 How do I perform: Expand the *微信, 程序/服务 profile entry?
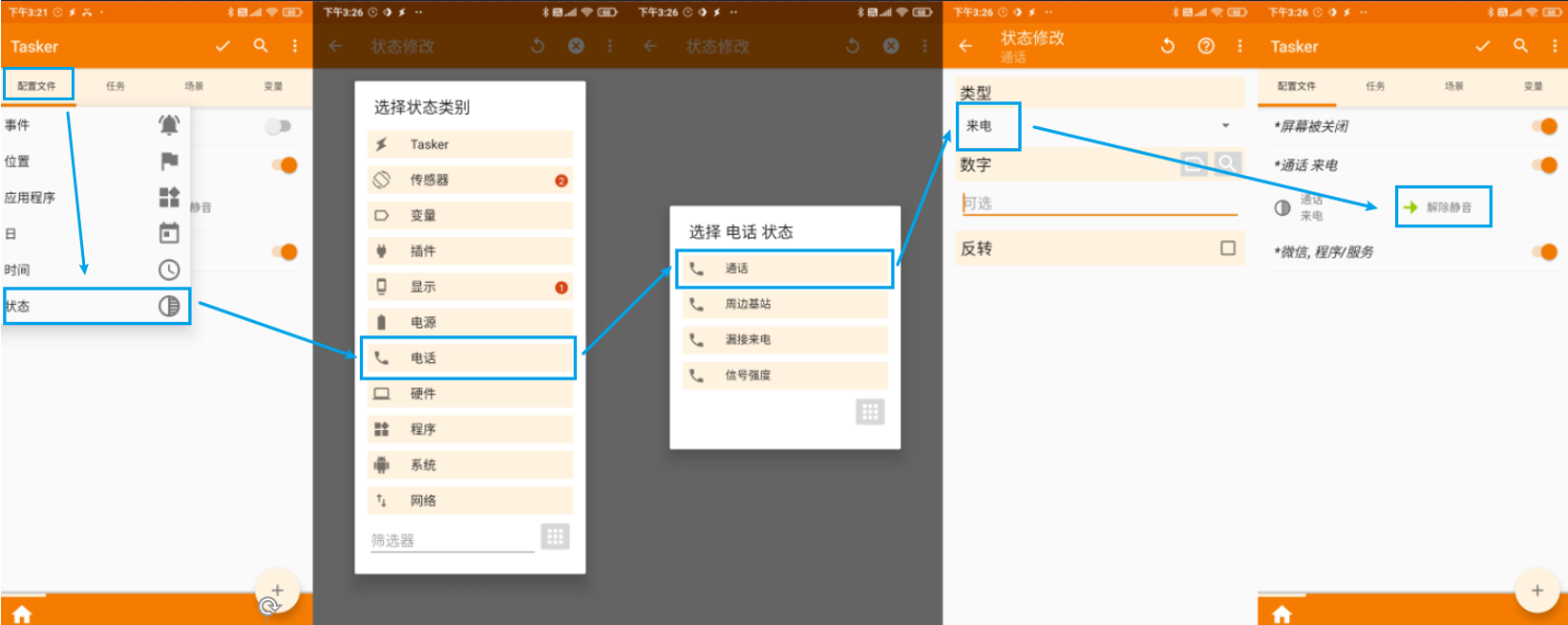(x=1324, y=252)
